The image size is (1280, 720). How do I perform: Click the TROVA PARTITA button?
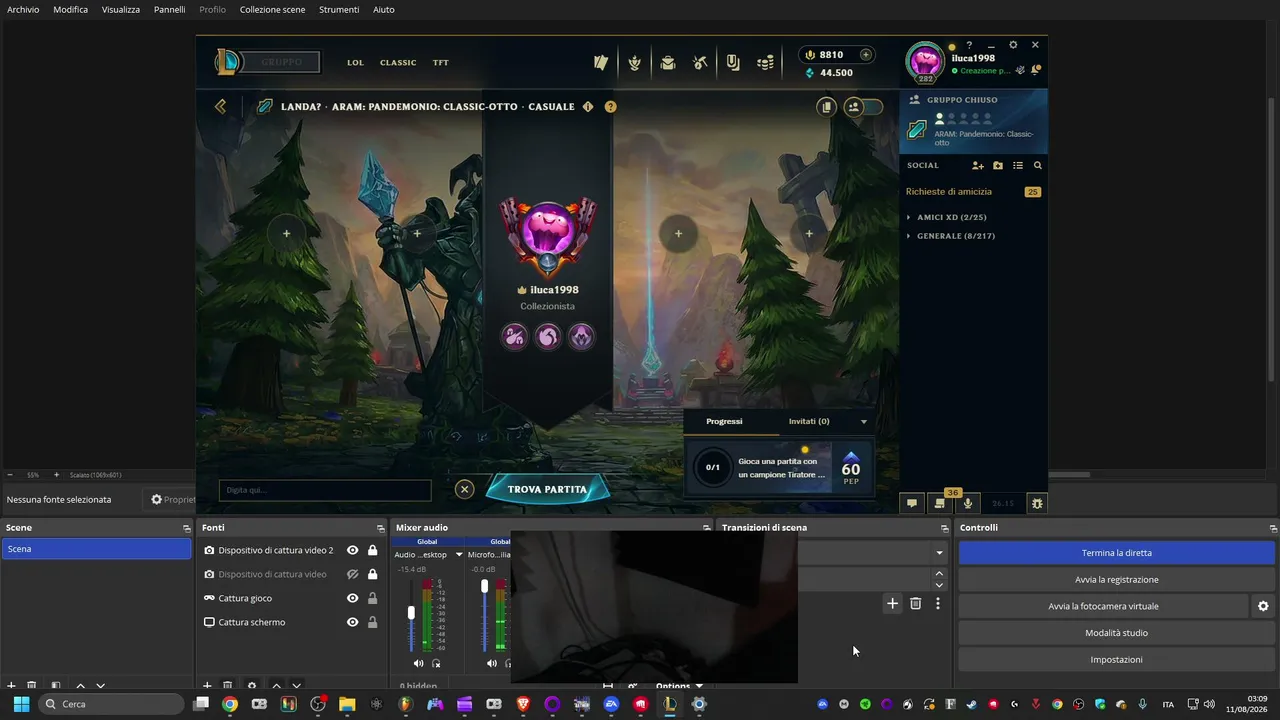(547, 489)
